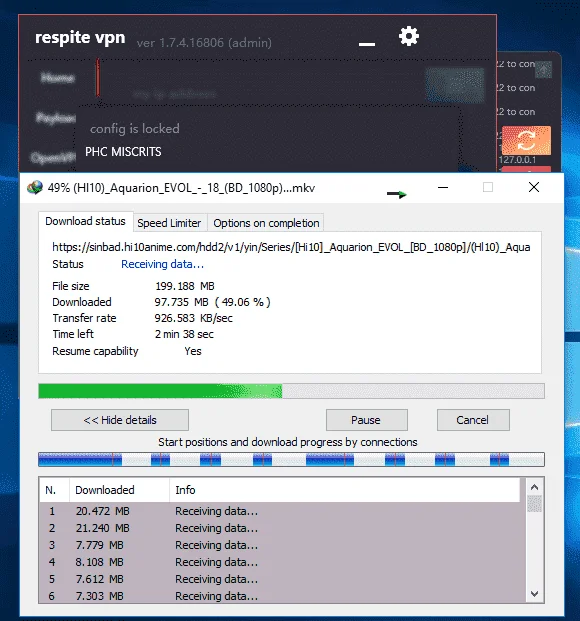Click the connections list scrollbar thumb
Image resolution: width=580 pixels, height=621 pixels.
534,504
